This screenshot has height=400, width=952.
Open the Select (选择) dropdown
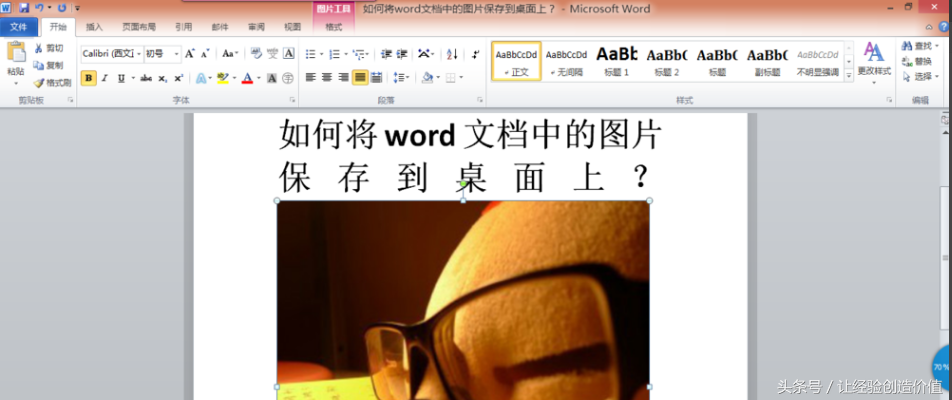tap(920, 77)
